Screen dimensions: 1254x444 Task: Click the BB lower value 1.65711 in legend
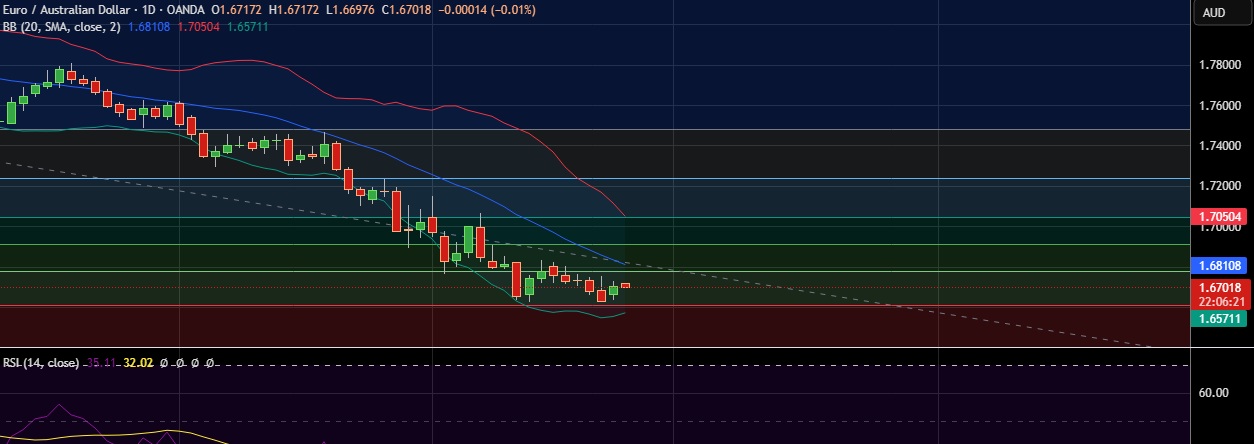point(246,27)
